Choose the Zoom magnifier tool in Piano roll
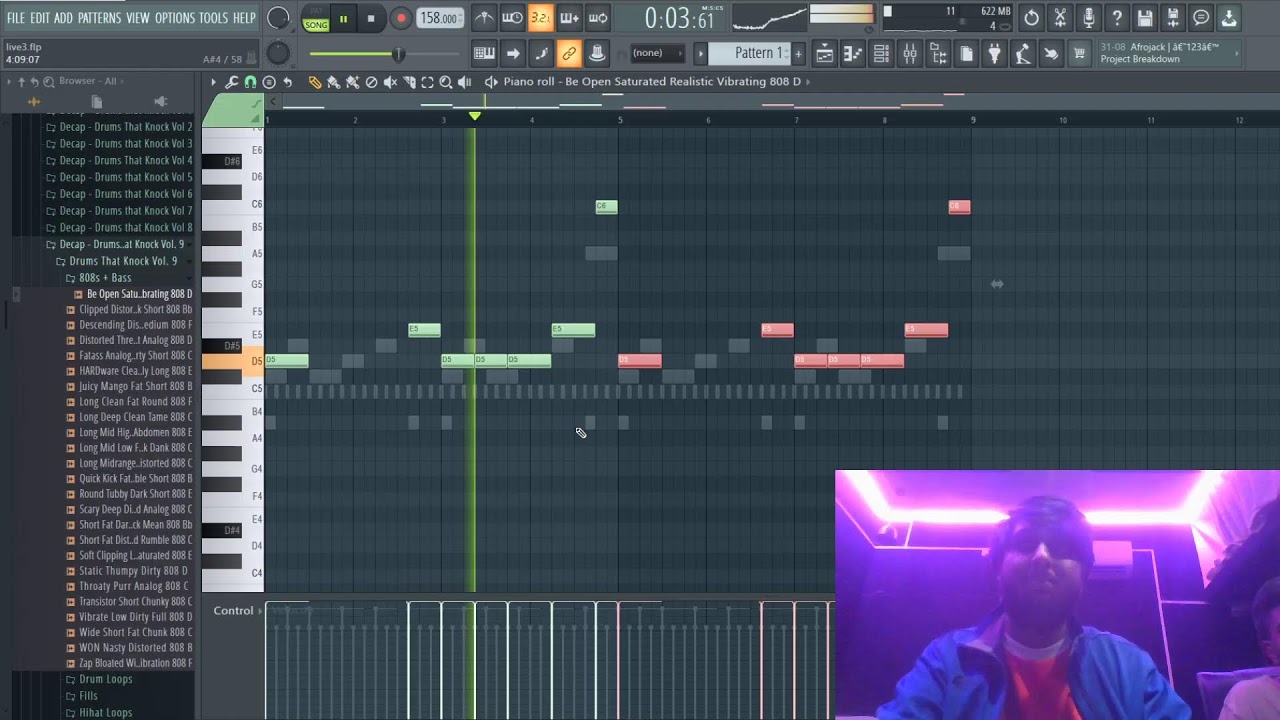 pos(446,82)
